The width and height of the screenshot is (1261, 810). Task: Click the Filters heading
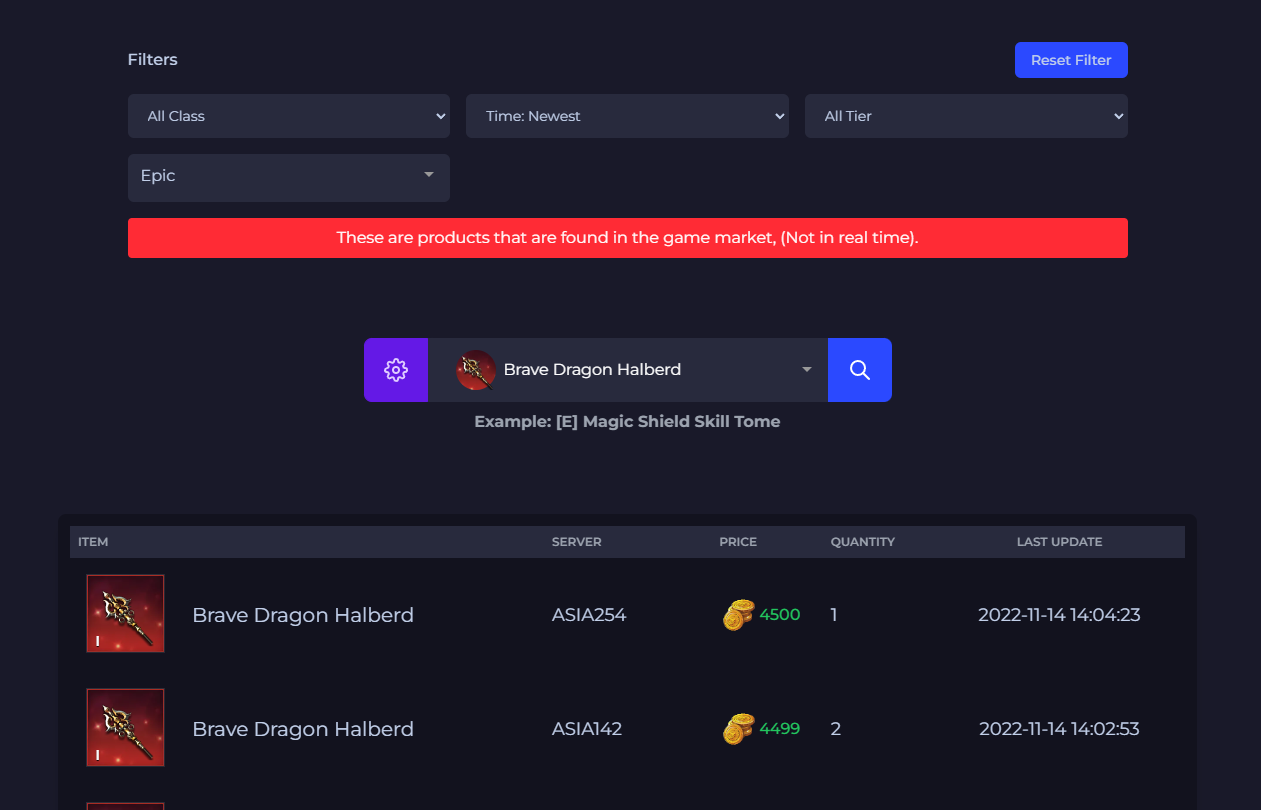[x=153, y=60]
